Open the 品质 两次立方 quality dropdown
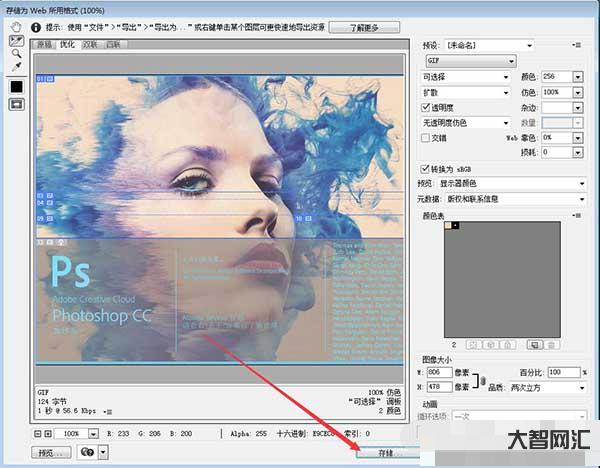The image size is (600, 468). click(548, 388)
